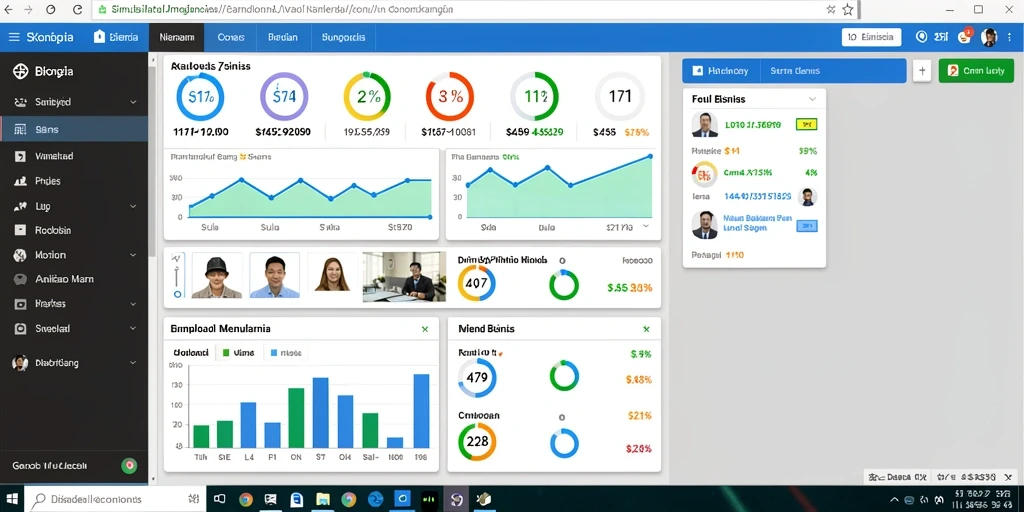Expand the Diabritiang sidebar item

133,362
